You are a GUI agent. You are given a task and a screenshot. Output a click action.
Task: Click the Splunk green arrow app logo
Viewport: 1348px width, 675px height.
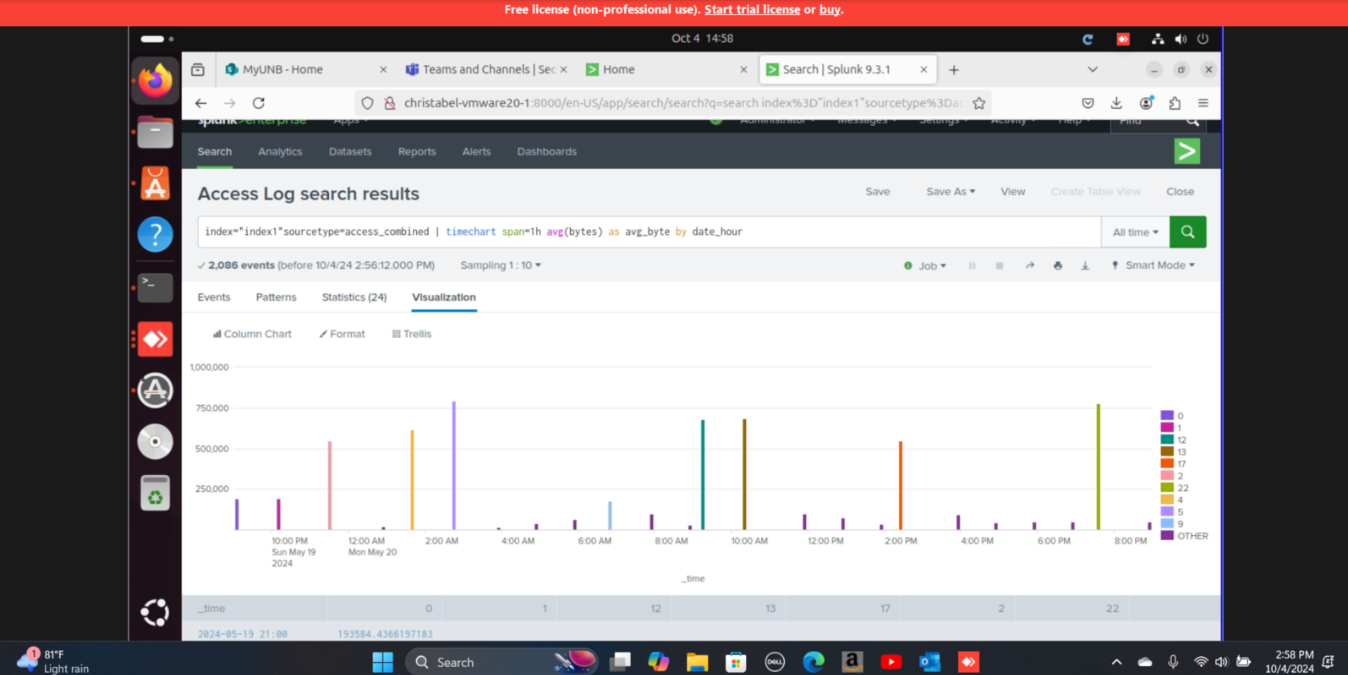coord(1186,151)
